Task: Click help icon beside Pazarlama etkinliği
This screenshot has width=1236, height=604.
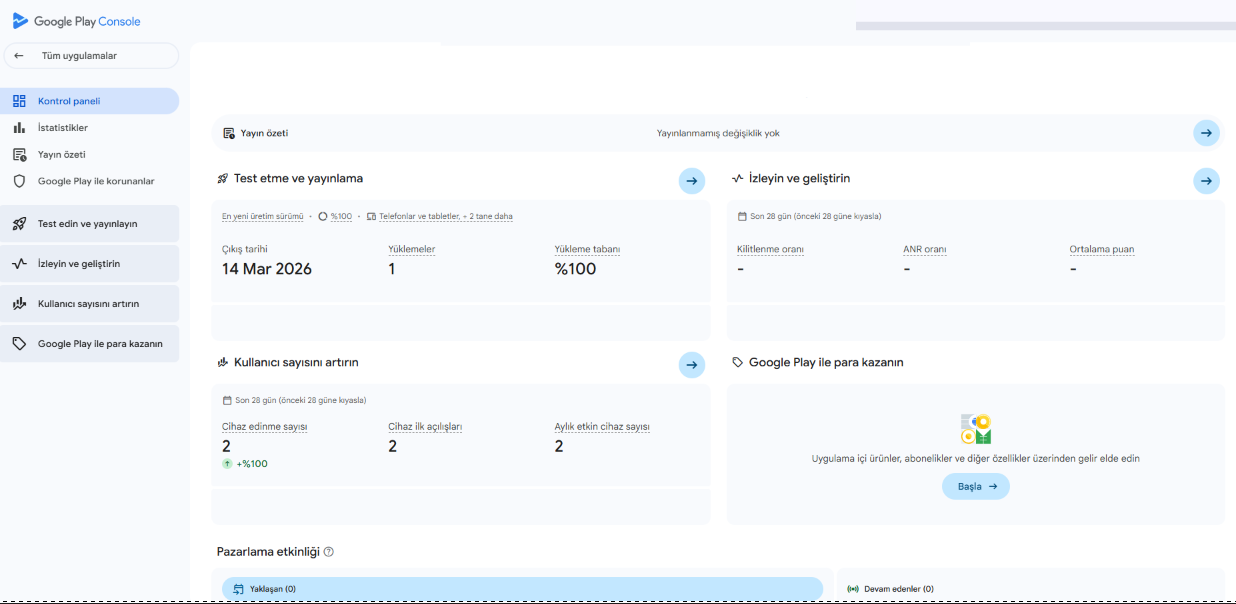Action: coord(329,552)
